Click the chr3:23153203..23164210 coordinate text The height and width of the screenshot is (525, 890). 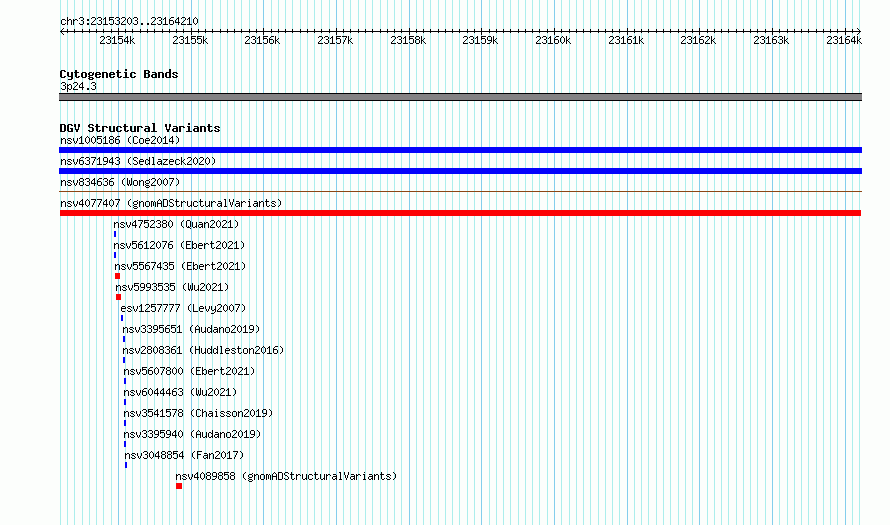[x=129, y=22]
